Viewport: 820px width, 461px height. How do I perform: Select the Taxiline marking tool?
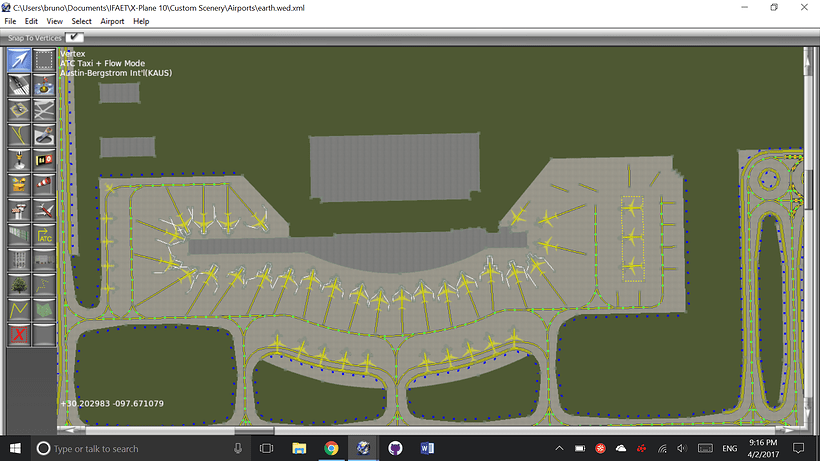tap(19, 135)
